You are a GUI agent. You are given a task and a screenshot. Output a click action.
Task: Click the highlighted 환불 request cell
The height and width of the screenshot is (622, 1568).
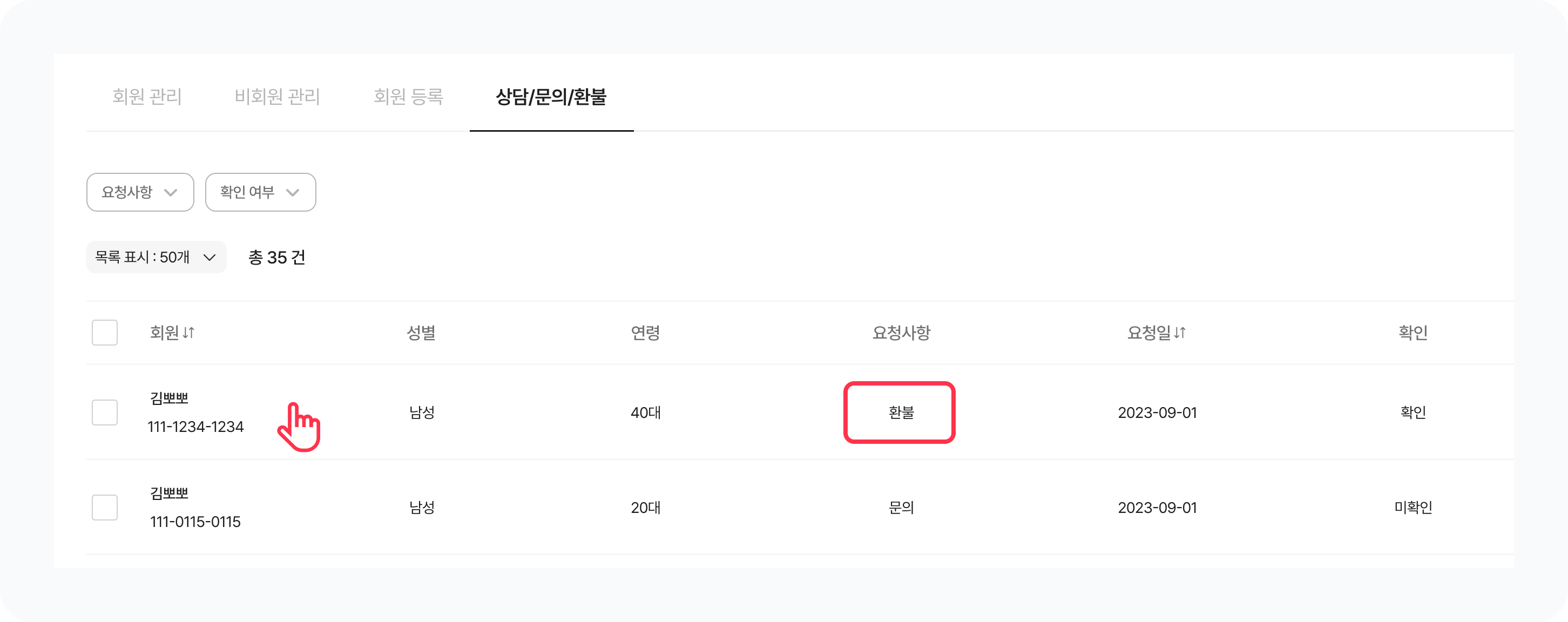tap(900, 413)
